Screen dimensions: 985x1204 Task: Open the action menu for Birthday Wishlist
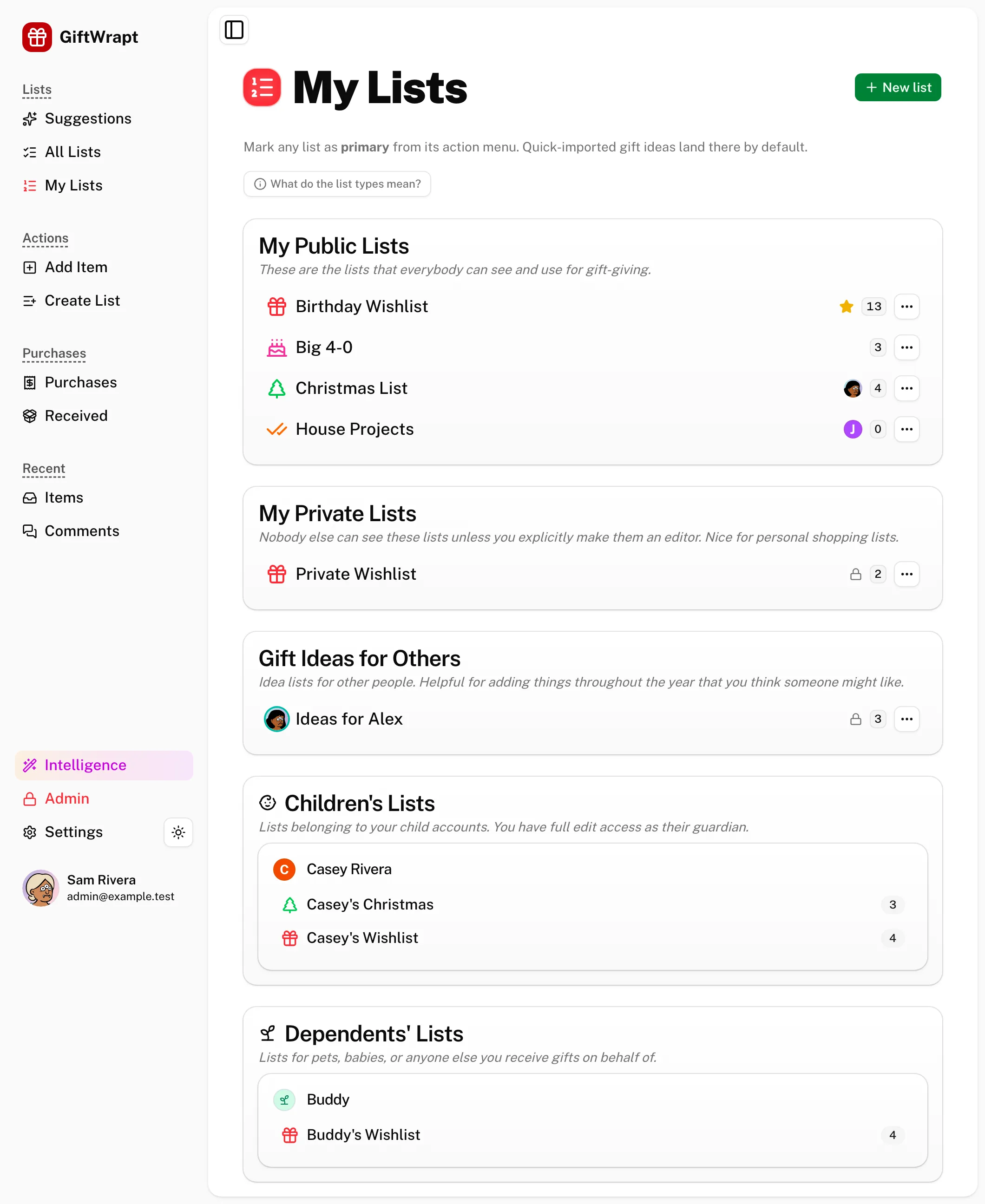pyautogui.click(x=906, y=306)
